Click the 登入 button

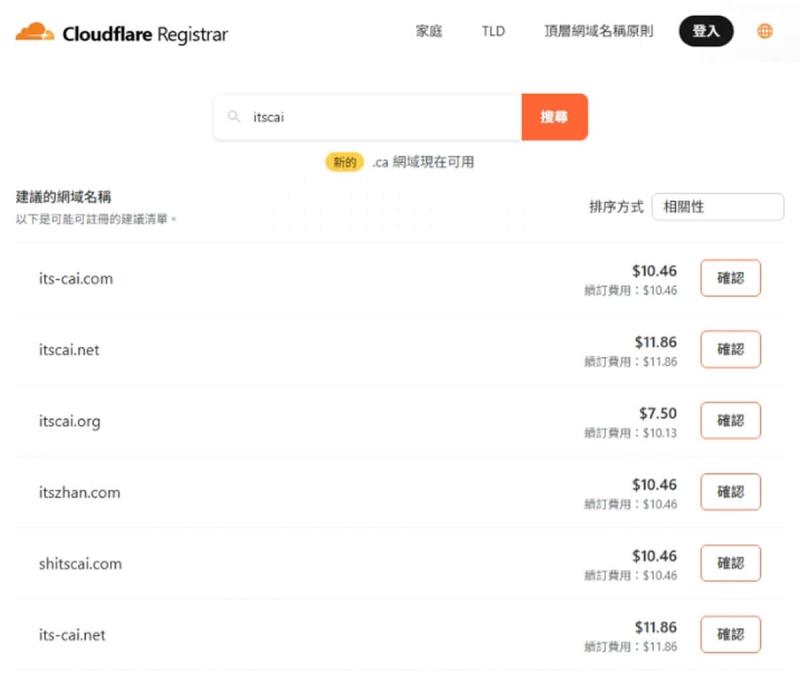coord(706,31)
